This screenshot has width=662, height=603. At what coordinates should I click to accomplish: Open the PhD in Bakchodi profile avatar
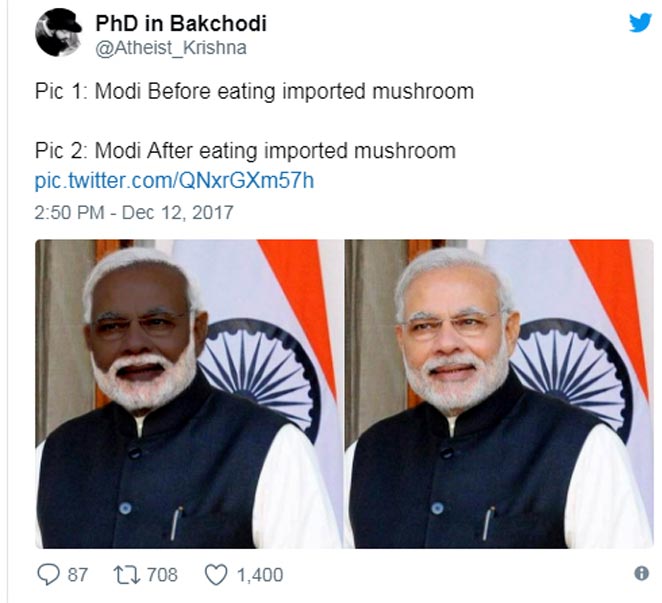pyautogui.click(x=58, y=32)
